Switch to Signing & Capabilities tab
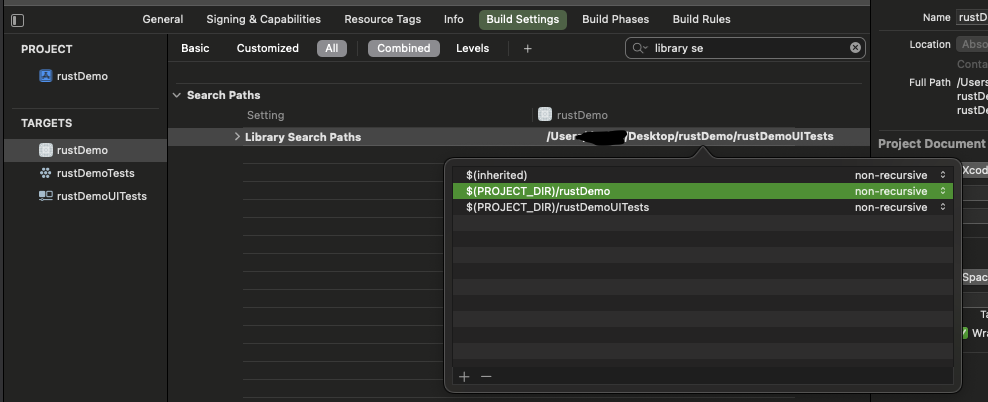 263,20
